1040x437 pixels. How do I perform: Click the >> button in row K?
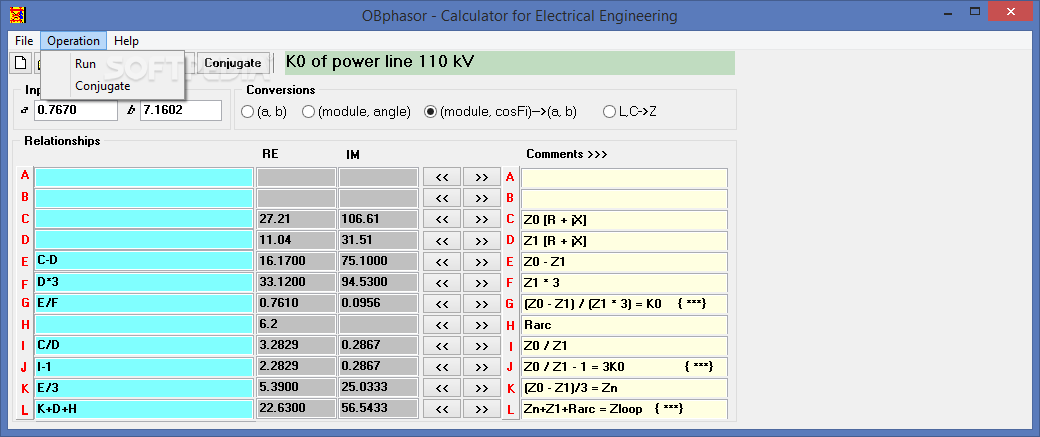pyautogui.click(x=482, y=389)
